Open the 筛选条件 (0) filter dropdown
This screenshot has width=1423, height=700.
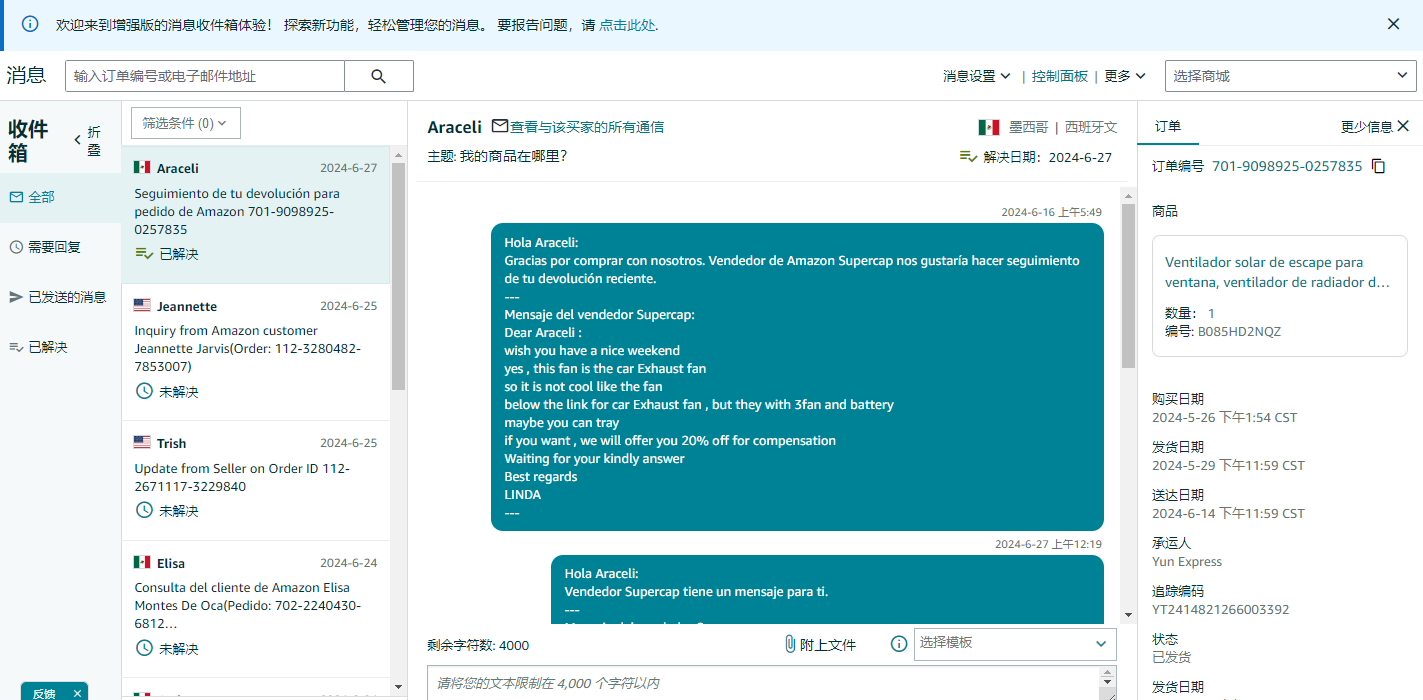tap(185, 123)
